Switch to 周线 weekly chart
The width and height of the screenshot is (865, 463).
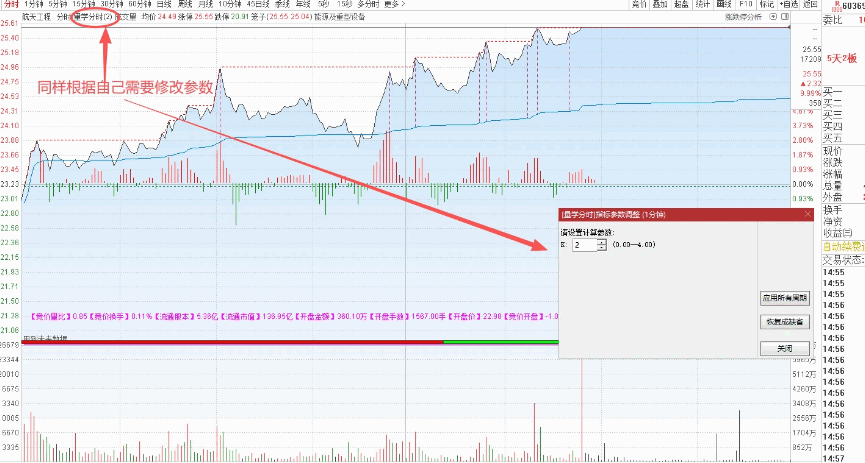(184, 4)
